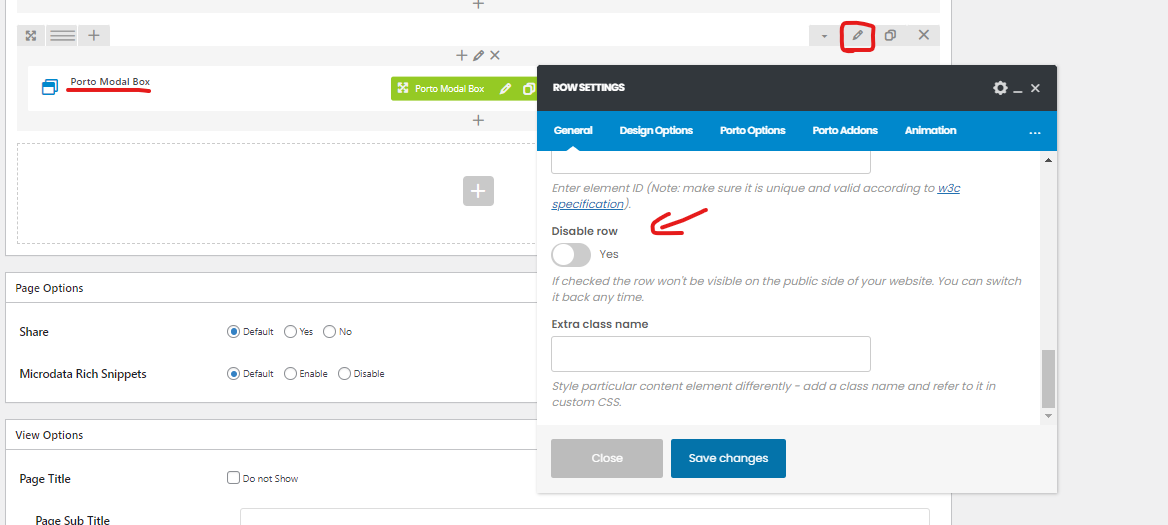Add new element with large gray plus
Screen dimensions: 1168x525
pos(478,191)
